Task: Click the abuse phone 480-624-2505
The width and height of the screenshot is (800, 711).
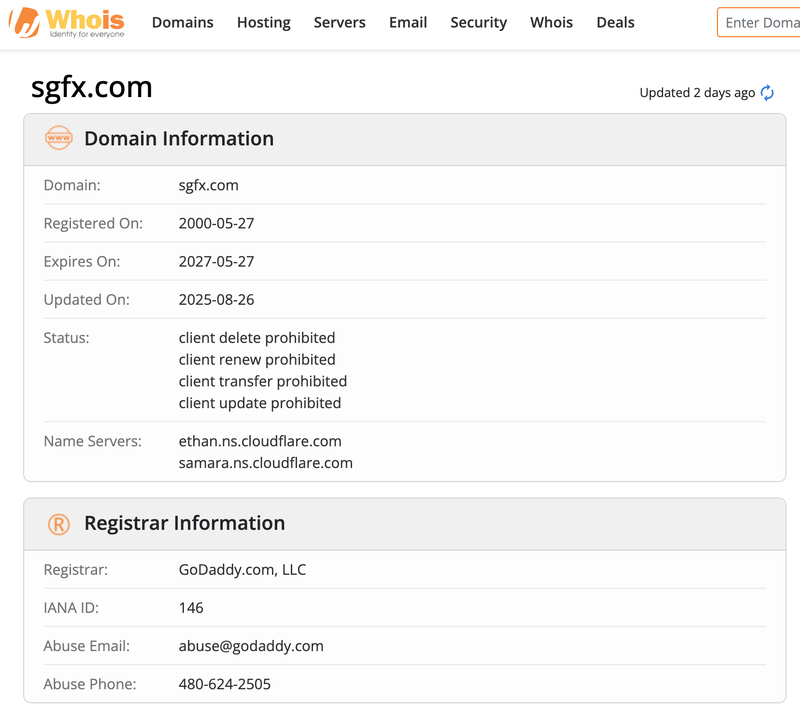Action: pyautogui.click(x=224, y=684)
